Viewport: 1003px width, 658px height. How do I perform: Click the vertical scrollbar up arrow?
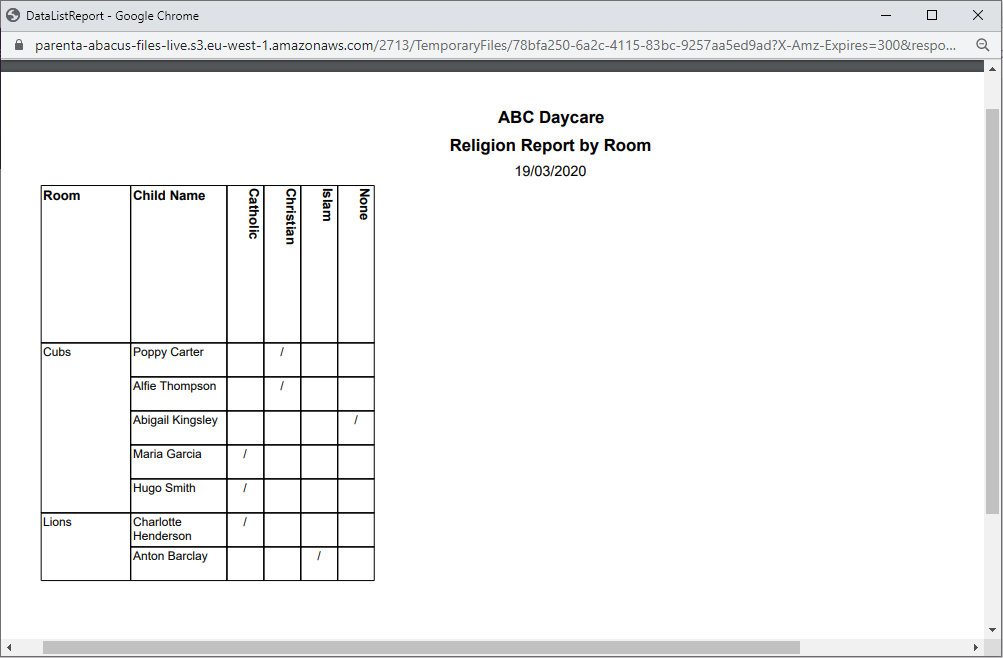992,68
